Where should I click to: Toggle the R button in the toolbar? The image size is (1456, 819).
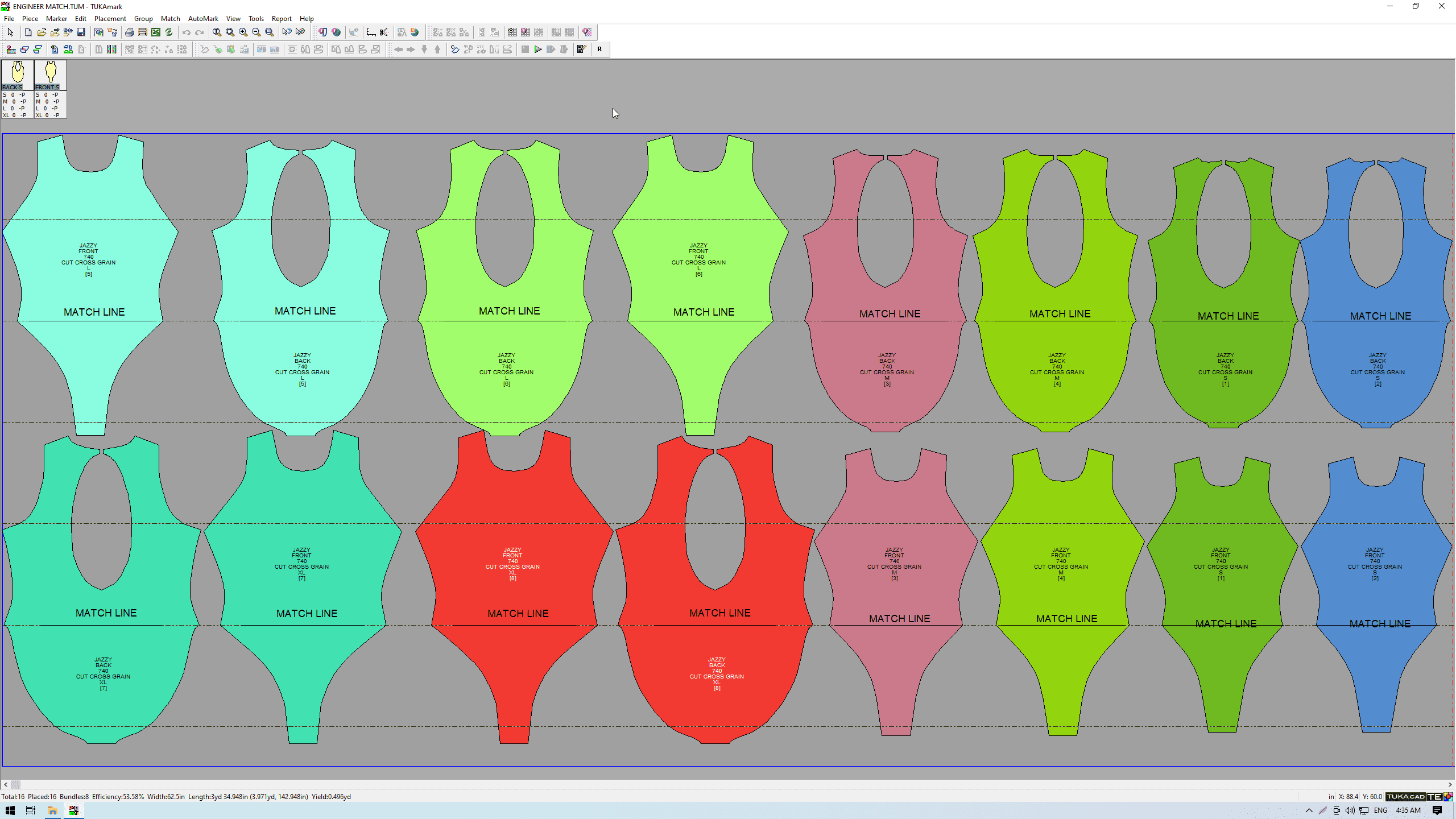pos(599,49)
